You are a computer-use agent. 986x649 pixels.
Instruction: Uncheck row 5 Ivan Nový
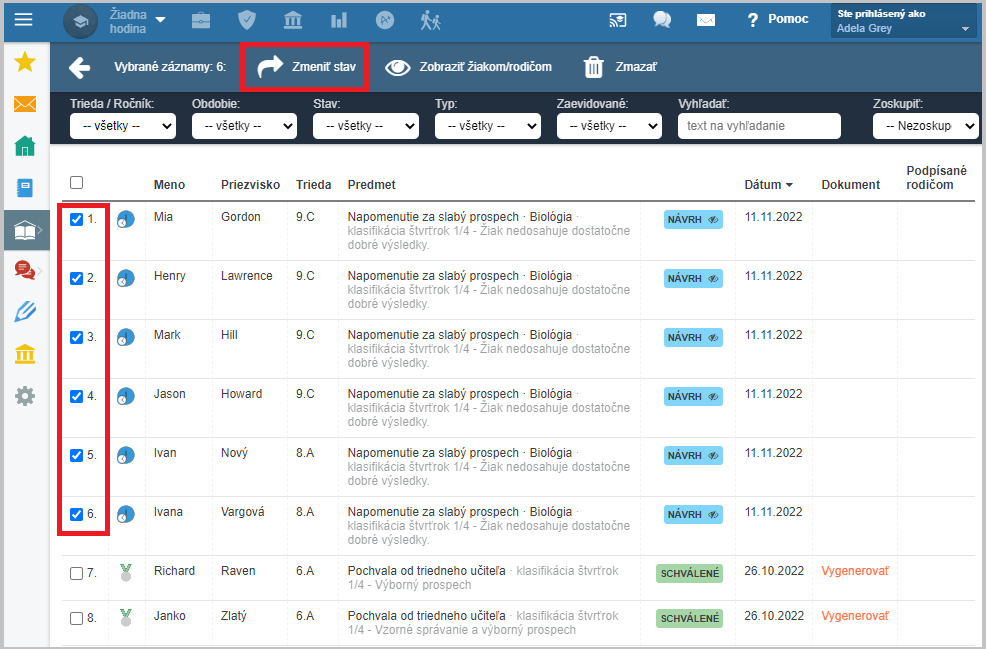77,455
